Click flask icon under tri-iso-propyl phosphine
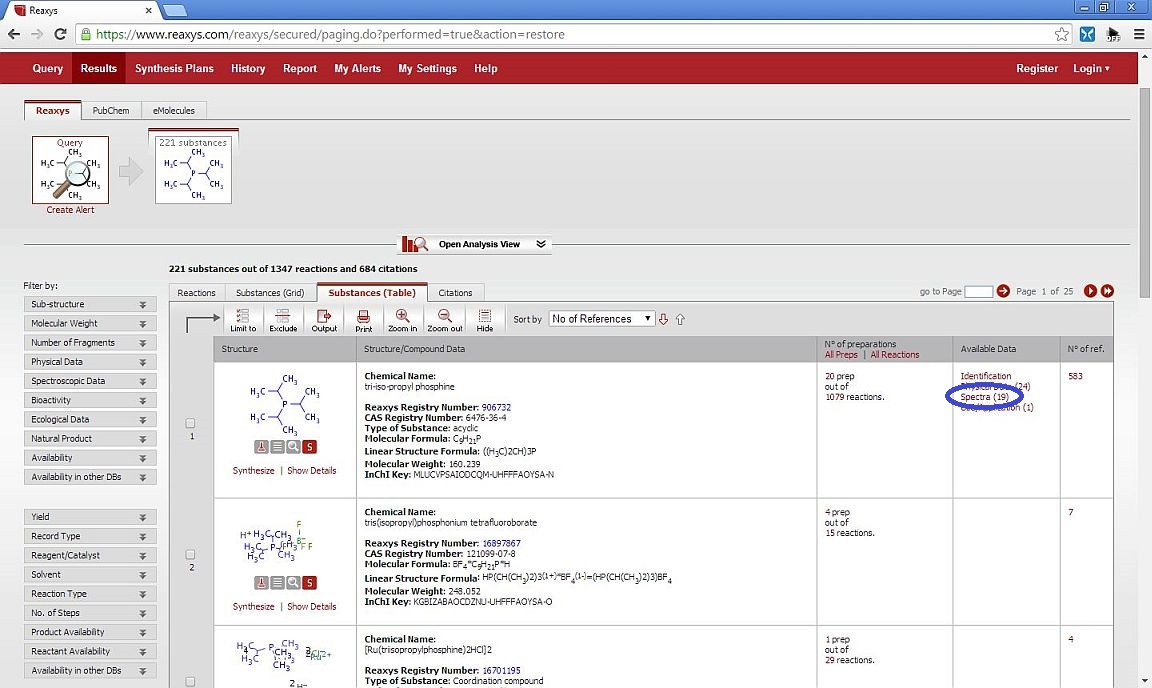 (x=261, y=447)
